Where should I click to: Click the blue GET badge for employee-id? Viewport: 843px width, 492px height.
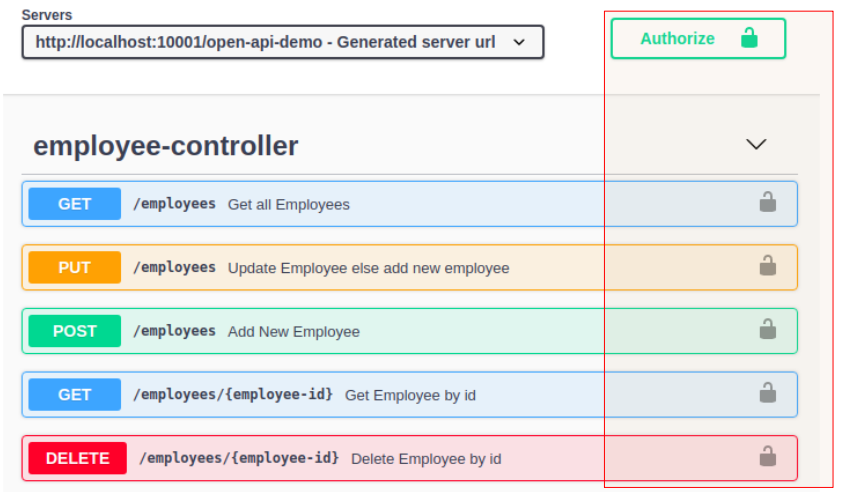[x=75, y=394]
